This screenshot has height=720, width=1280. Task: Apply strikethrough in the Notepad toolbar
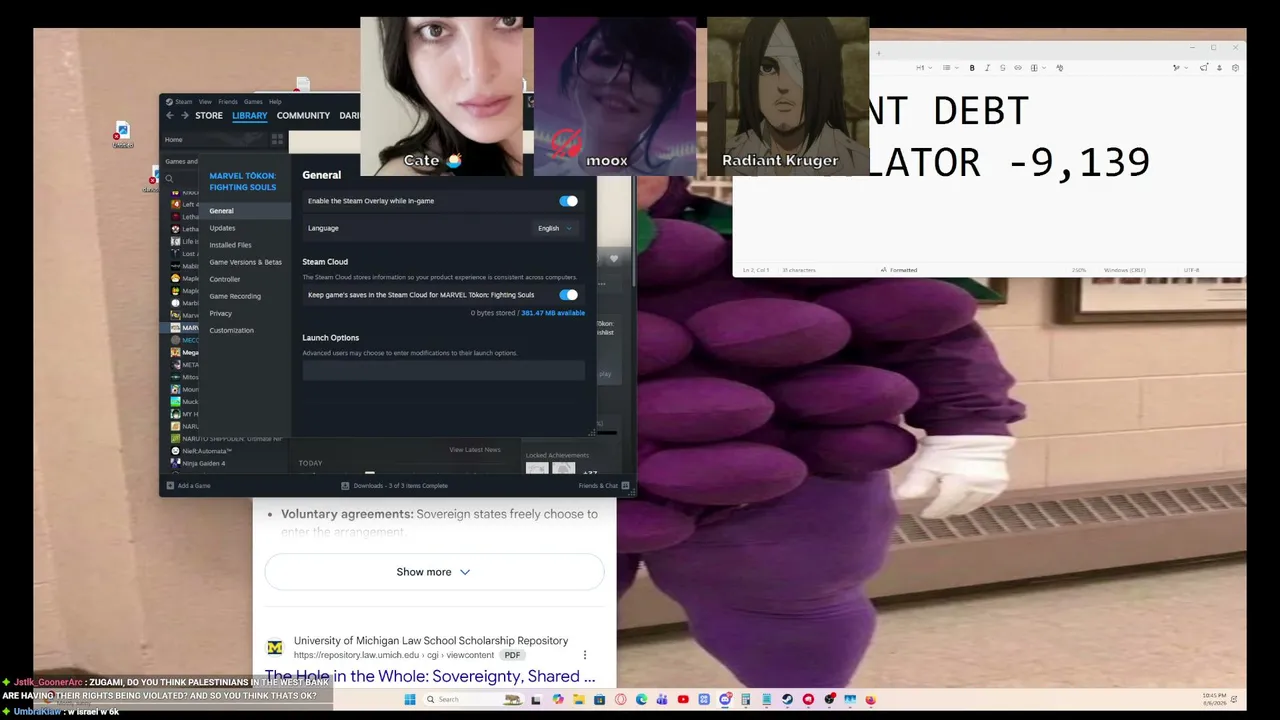(1003, 68)
